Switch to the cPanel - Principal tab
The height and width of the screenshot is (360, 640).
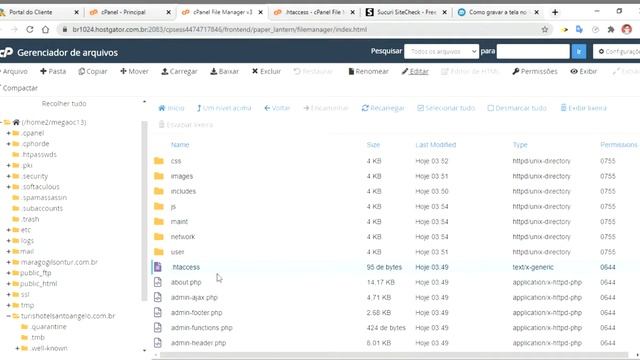(130, 12)
